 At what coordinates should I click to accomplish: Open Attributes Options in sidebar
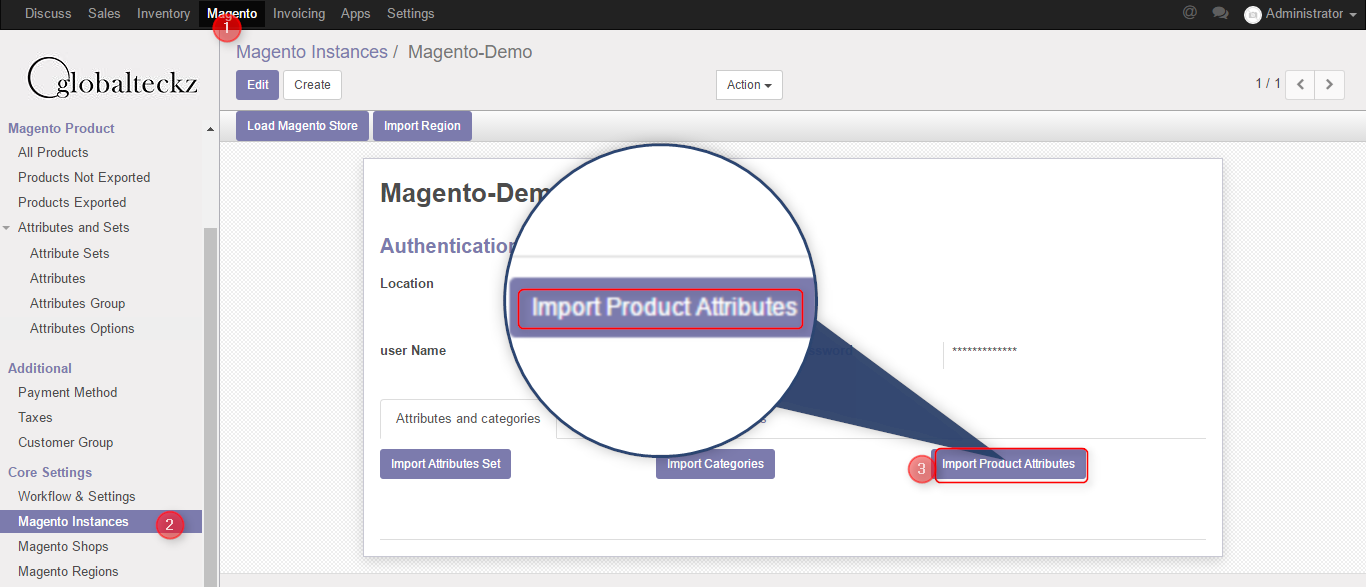(x=82, y=329)
